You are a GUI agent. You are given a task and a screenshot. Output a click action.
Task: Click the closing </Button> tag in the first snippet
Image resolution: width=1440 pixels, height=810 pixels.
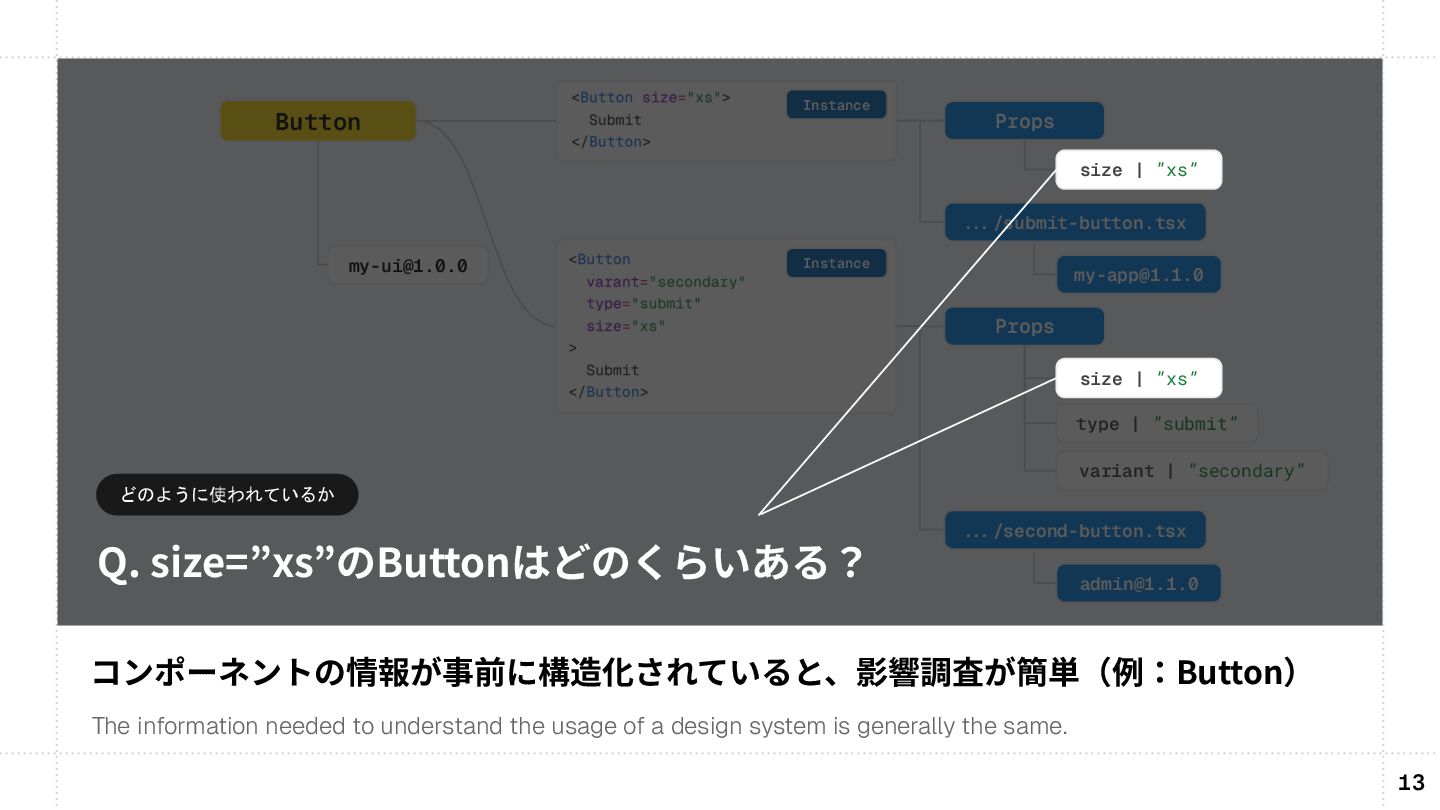(611, 142)
